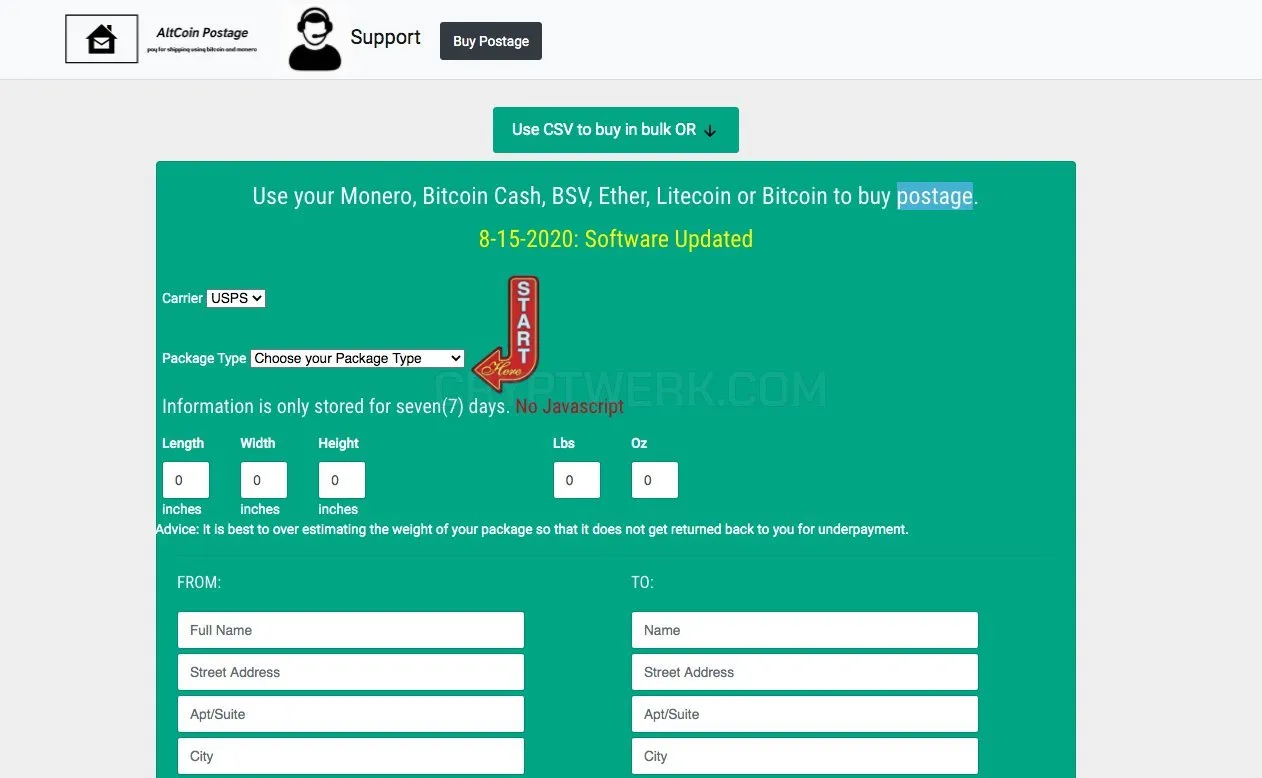Click the Width inches input field
This screenshot has width=1262, height=778.
coord(264,480)
